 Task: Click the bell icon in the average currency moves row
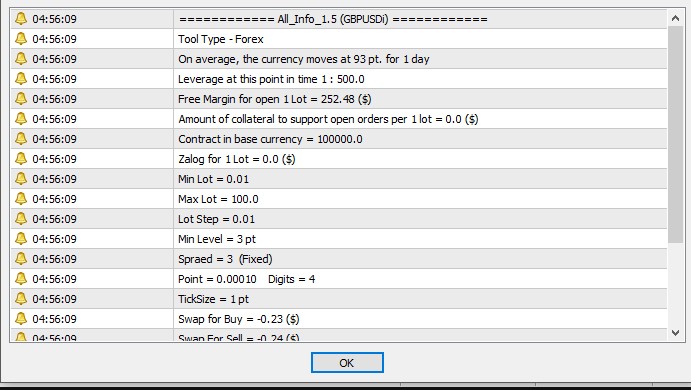coord(21,59)
